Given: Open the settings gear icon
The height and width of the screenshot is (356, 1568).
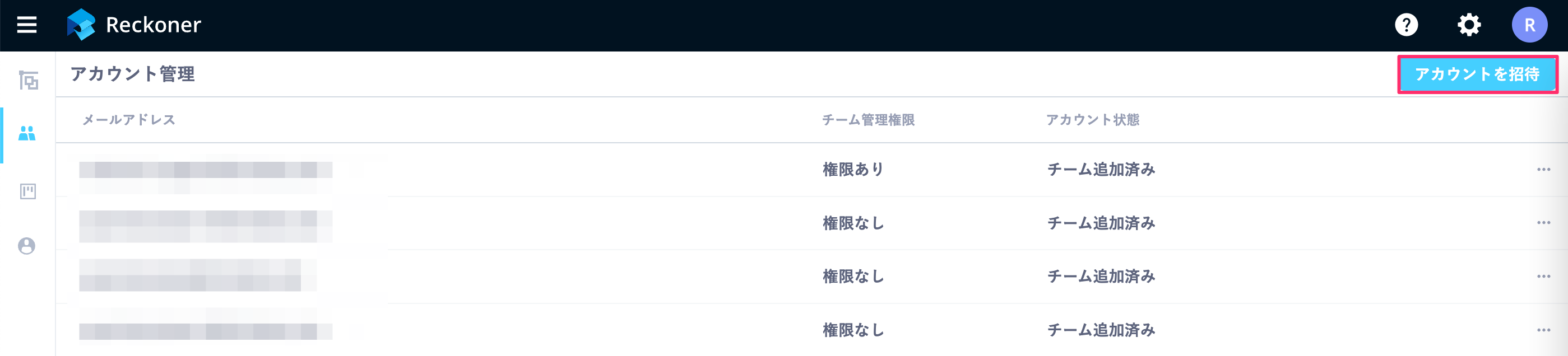Looking at the screenshot, I should (x=1468, y=25).
